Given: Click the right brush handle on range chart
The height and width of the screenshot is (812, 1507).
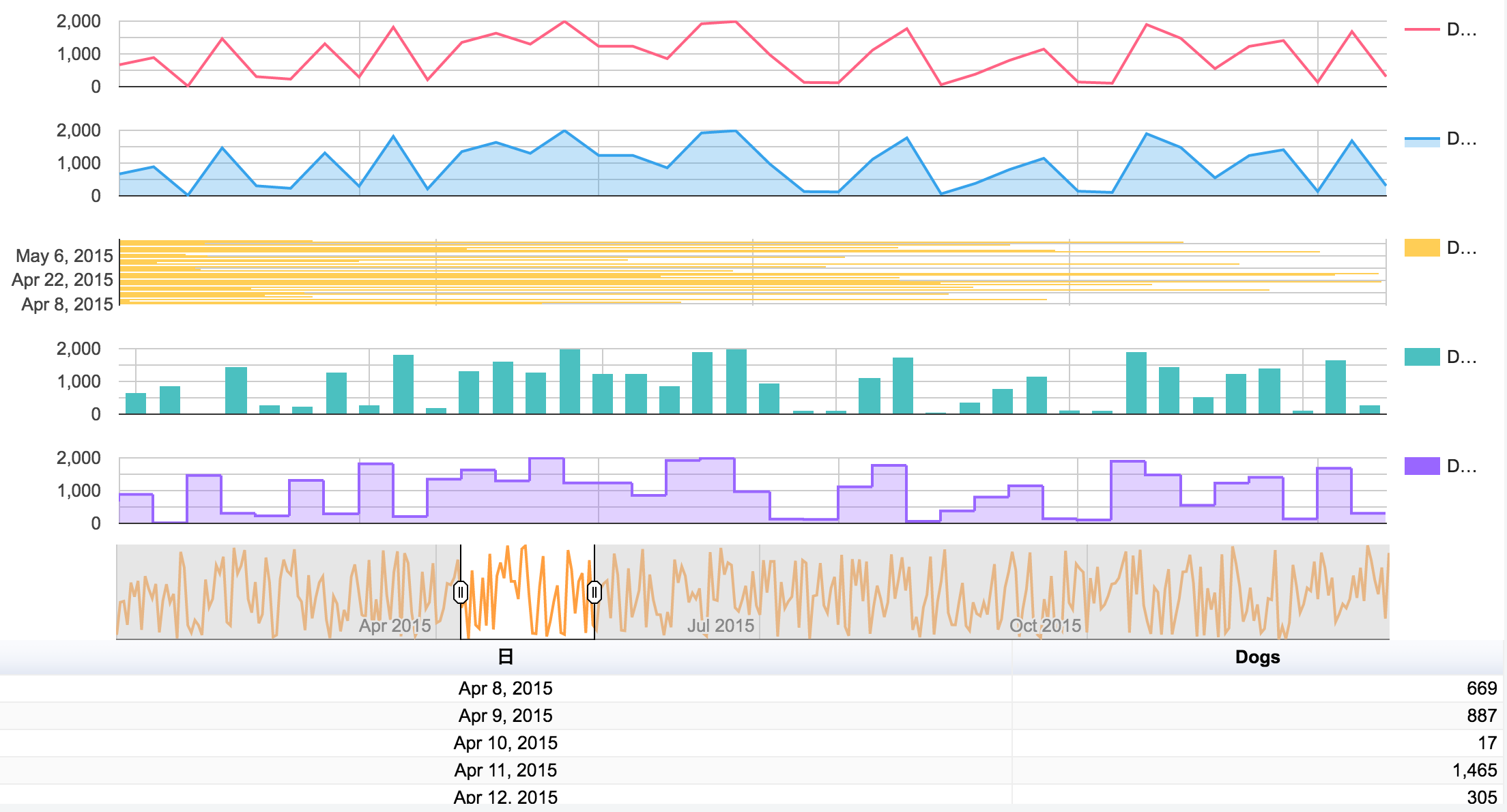Looking at the screenshot, I should [594, 593].
